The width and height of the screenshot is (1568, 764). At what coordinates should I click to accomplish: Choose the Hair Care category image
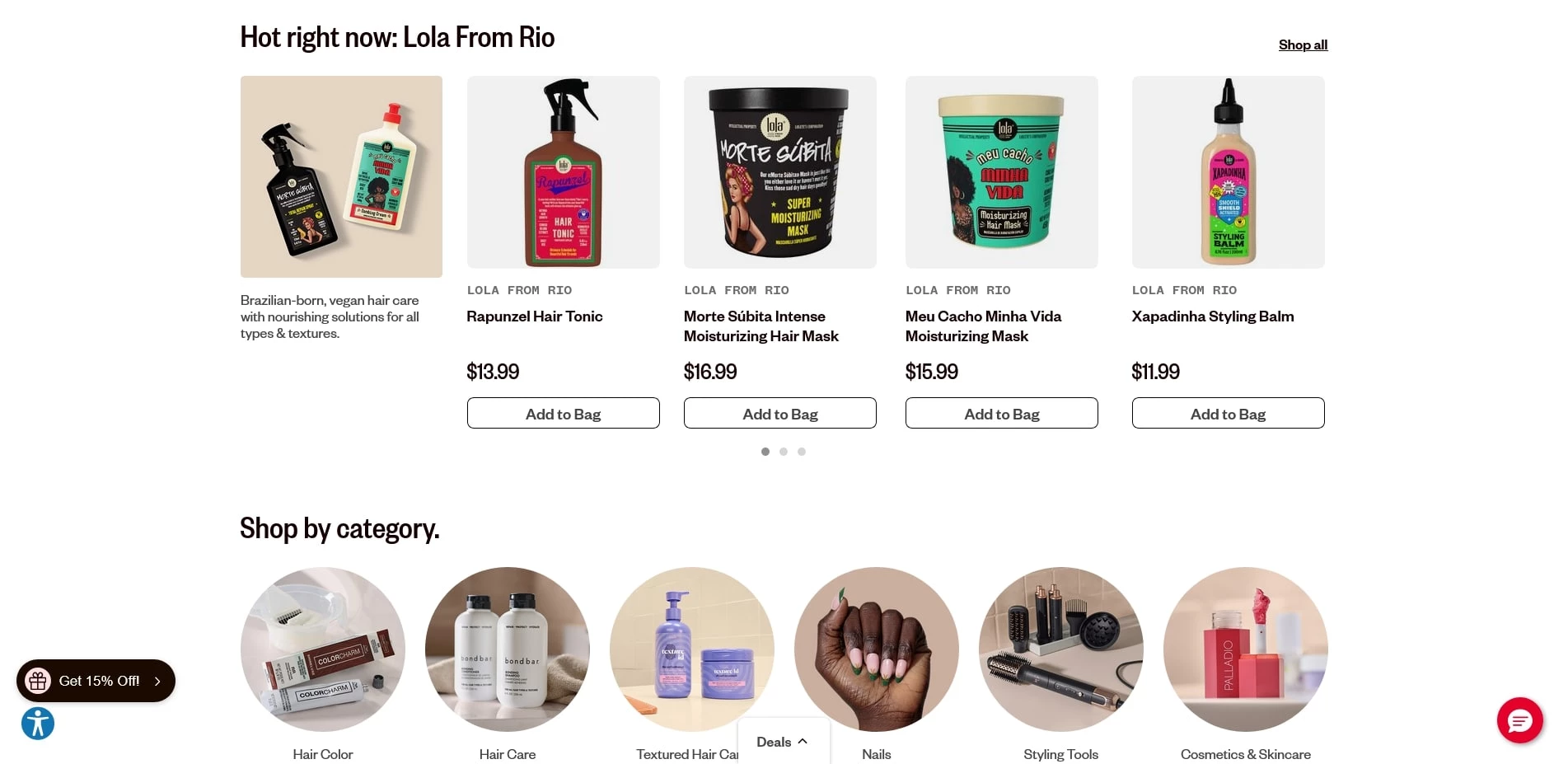[508, 649]
